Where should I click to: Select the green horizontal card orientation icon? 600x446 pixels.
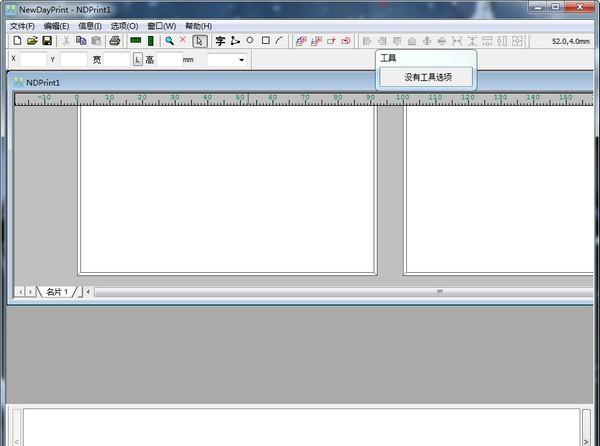(x=136, y=40)
